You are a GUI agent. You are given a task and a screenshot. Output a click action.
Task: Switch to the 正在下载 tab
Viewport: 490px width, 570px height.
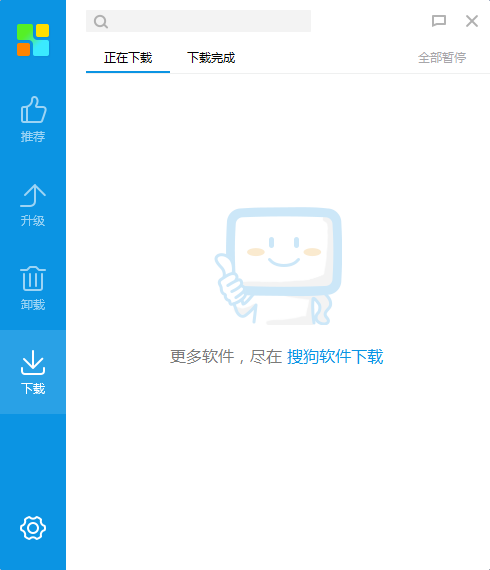point(128,58)
